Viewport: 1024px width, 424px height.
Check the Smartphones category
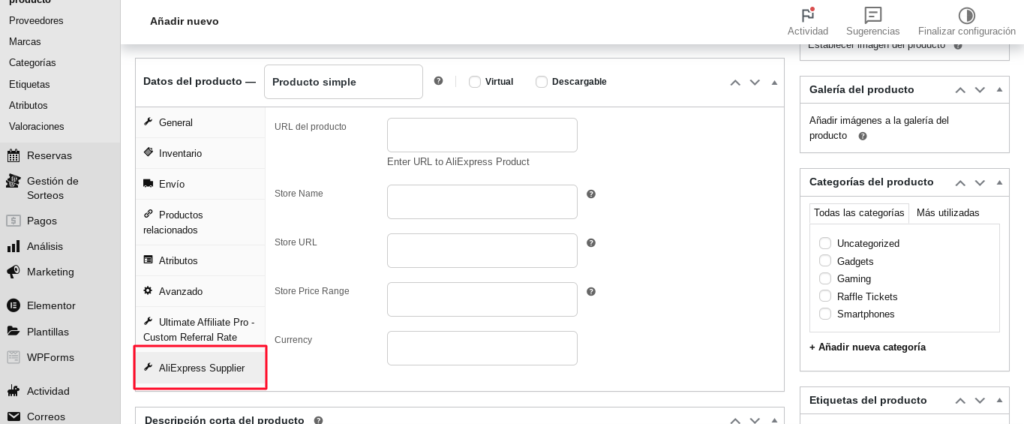[825, 314]
